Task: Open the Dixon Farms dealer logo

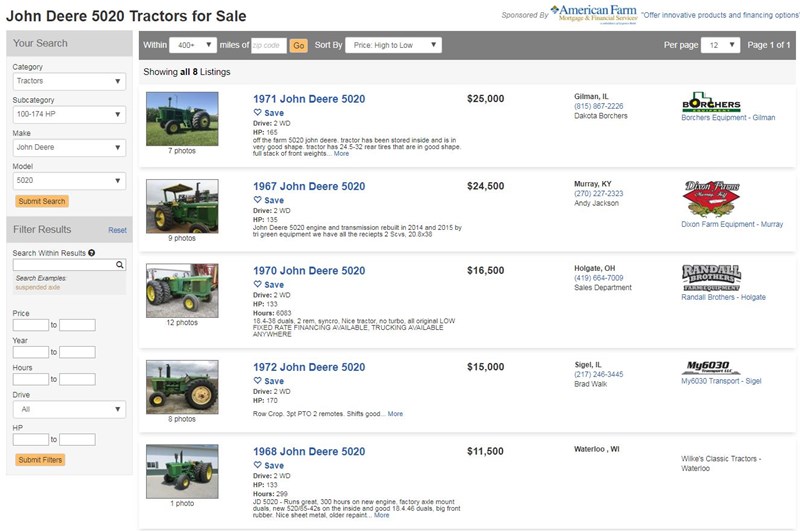Action: pyautogui.click(x=711, y=199)
